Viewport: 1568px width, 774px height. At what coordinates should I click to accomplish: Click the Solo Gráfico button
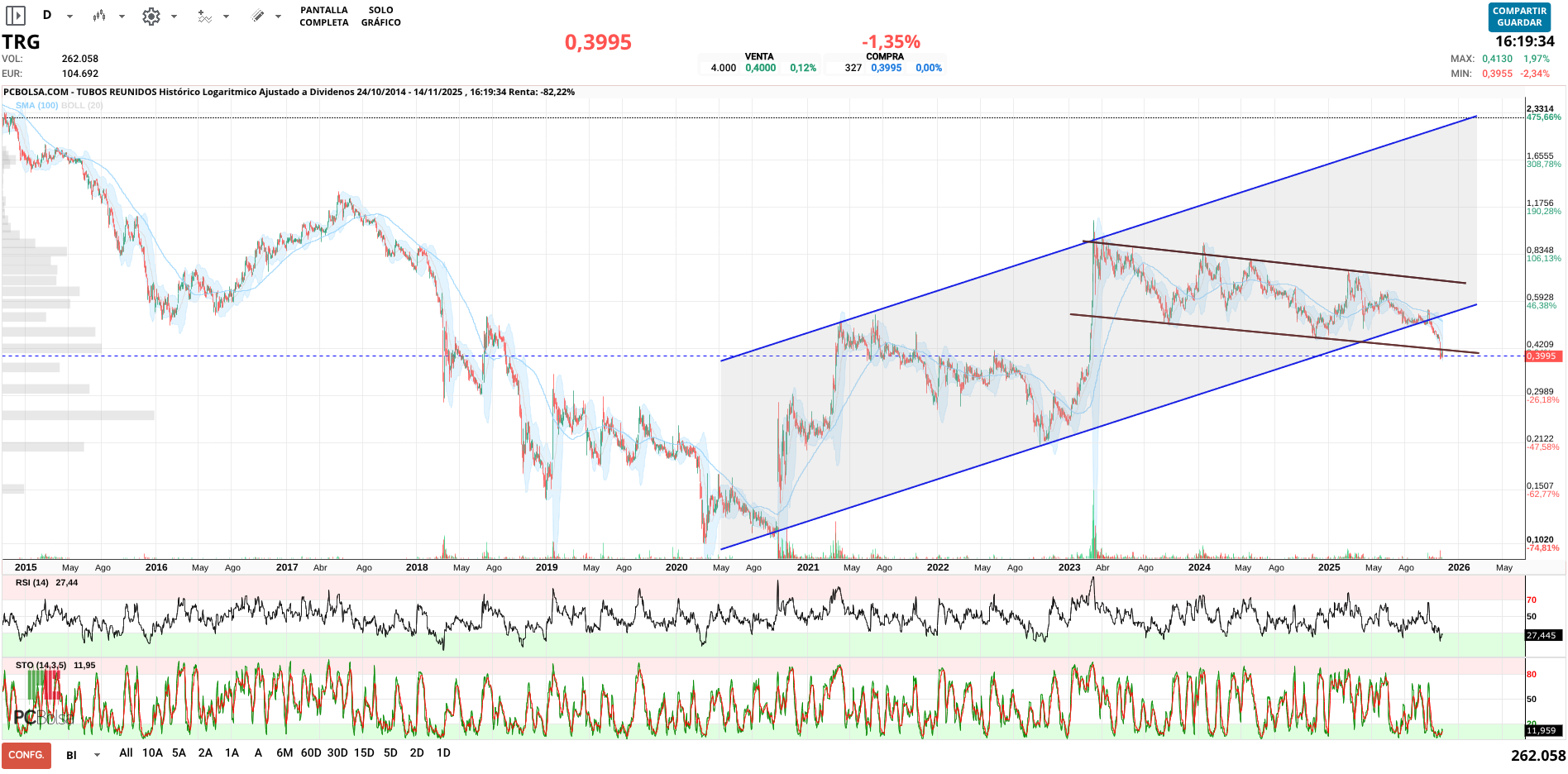pyautogui.click(x=380, y=17)
